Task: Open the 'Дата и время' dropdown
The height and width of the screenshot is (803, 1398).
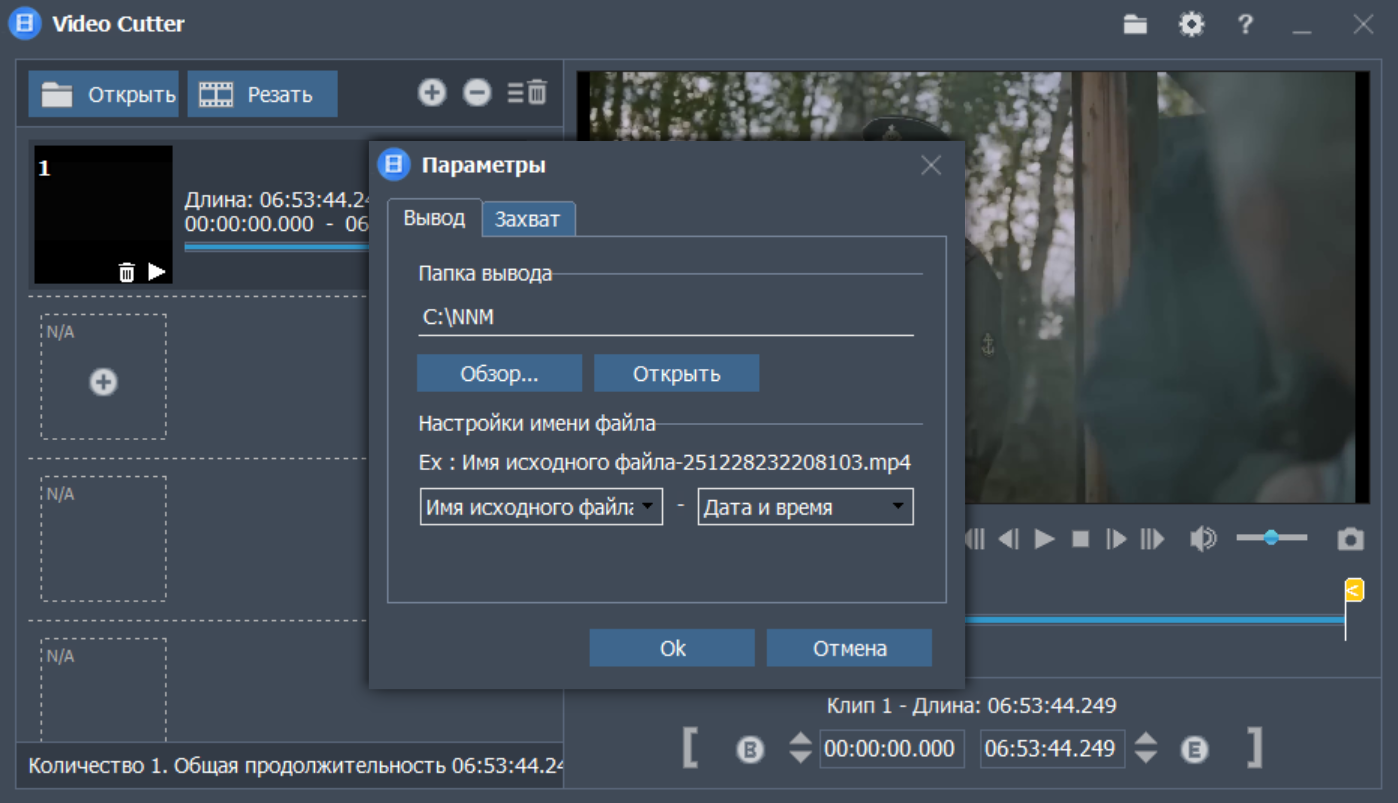Action: (x=805, y=507)
